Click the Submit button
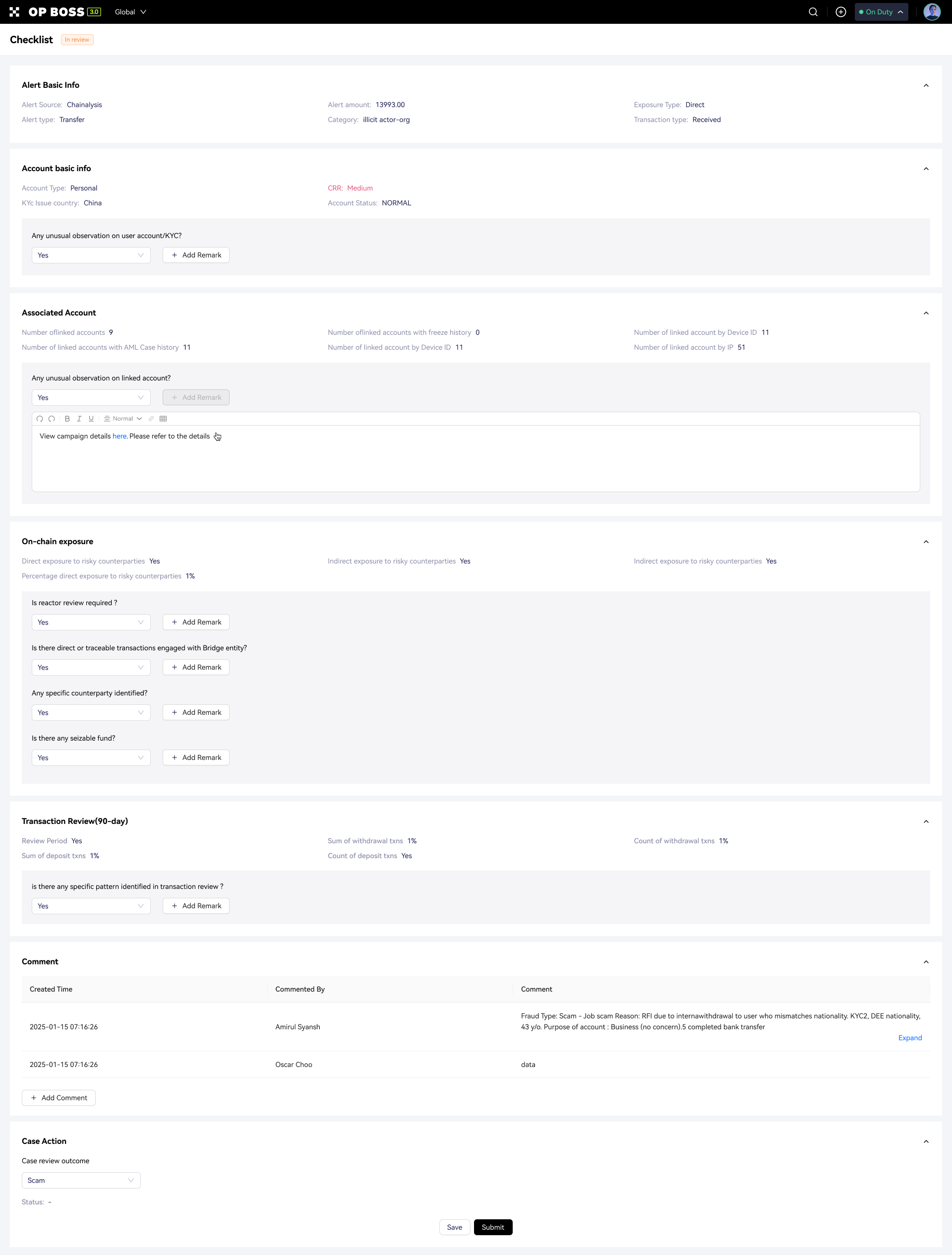This screenshot has width=952, height=1255. pyautogui.click(x=492, y=1227)
